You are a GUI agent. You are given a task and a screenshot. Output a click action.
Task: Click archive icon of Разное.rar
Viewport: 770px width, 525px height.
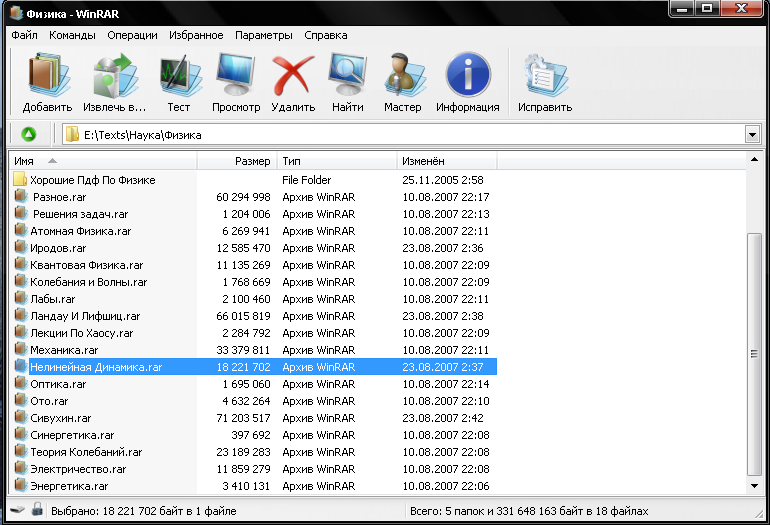21,196
